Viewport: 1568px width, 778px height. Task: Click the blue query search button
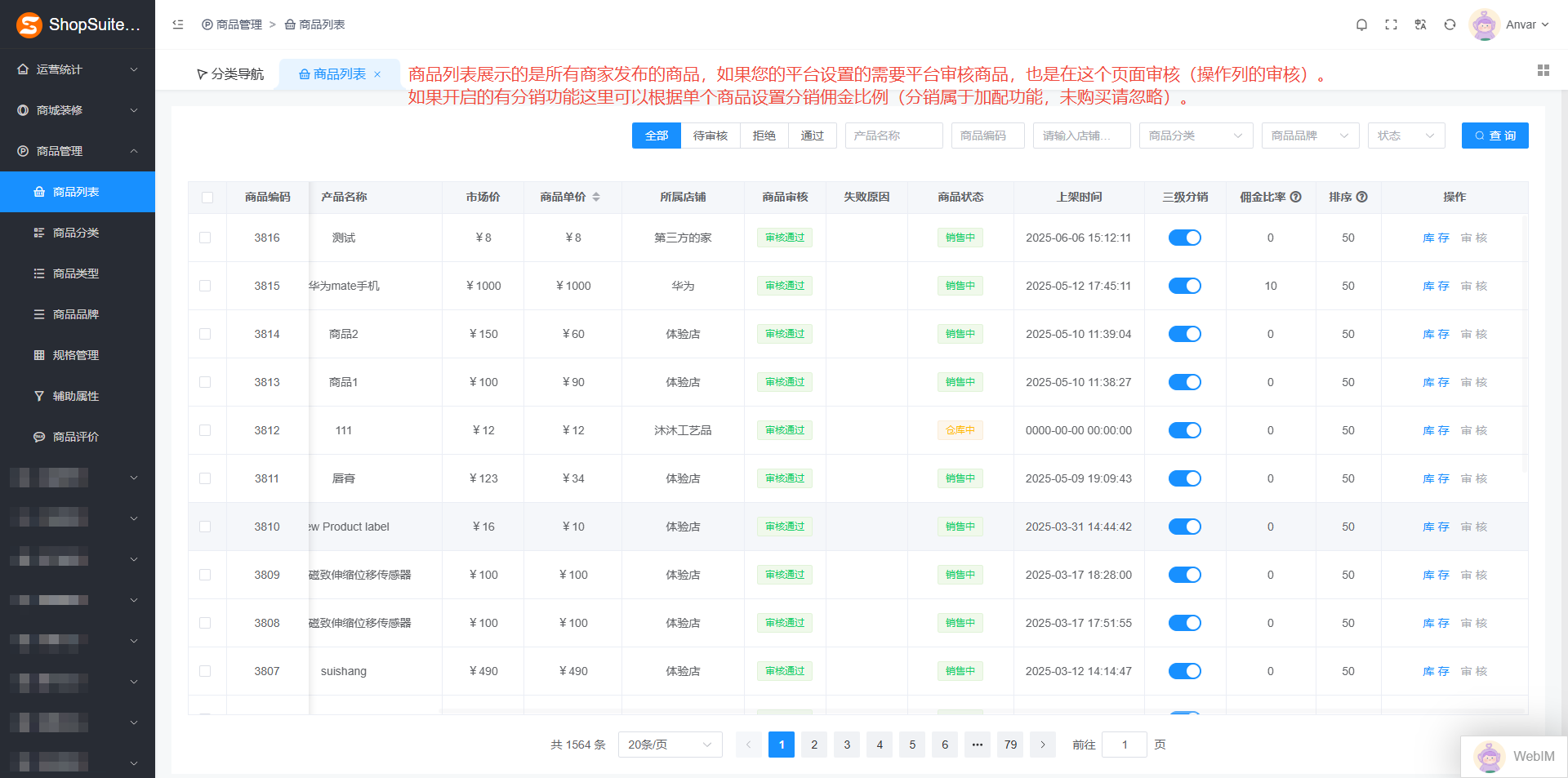coord(1494,136)
